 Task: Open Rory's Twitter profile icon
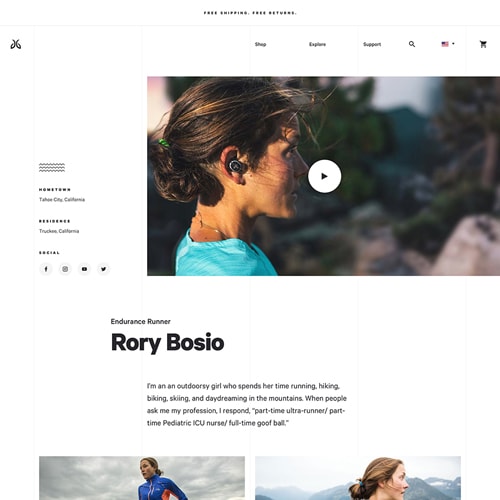(104, 269)
